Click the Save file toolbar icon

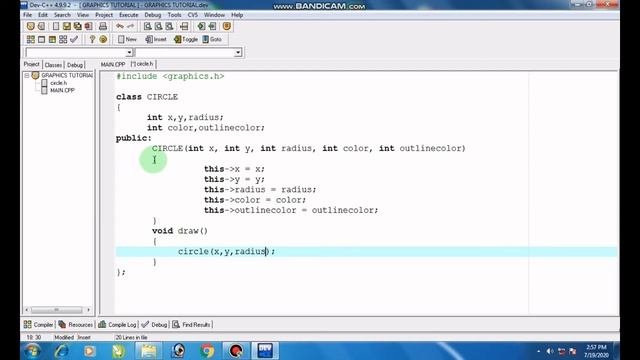pyautogui.click(x=67, y=27)
